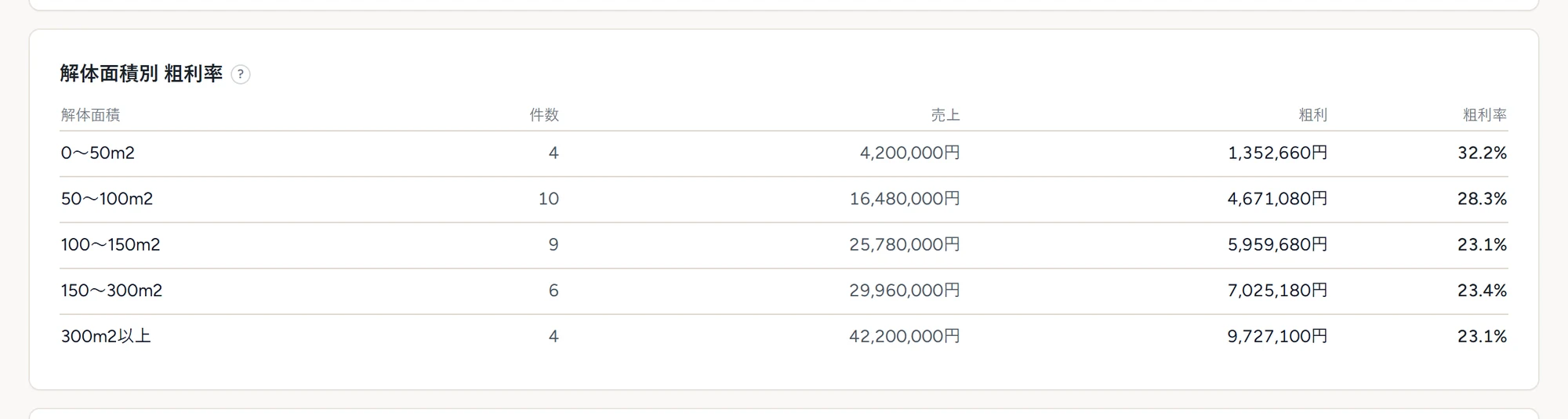Click the 1,352,660円 gross profit cell
This screenshot has height=419, width=1568.
click(1278, 153)
